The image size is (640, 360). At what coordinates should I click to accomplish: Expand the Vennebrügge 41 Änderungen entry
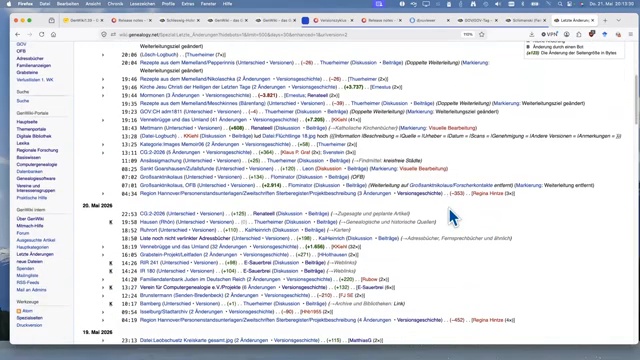103,120
